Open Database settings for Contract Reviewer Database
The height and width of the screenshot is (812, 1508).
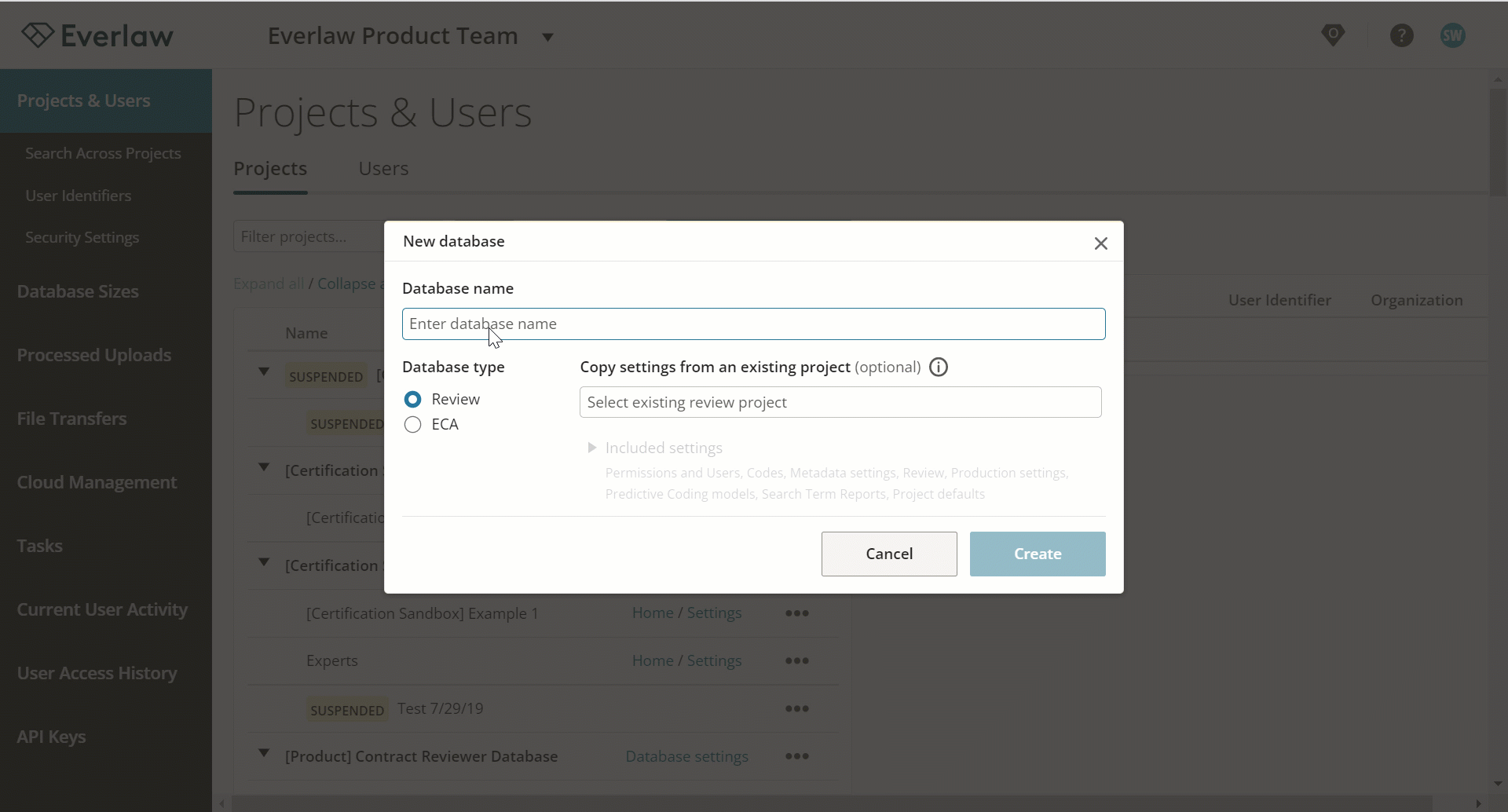coord(686,756)
